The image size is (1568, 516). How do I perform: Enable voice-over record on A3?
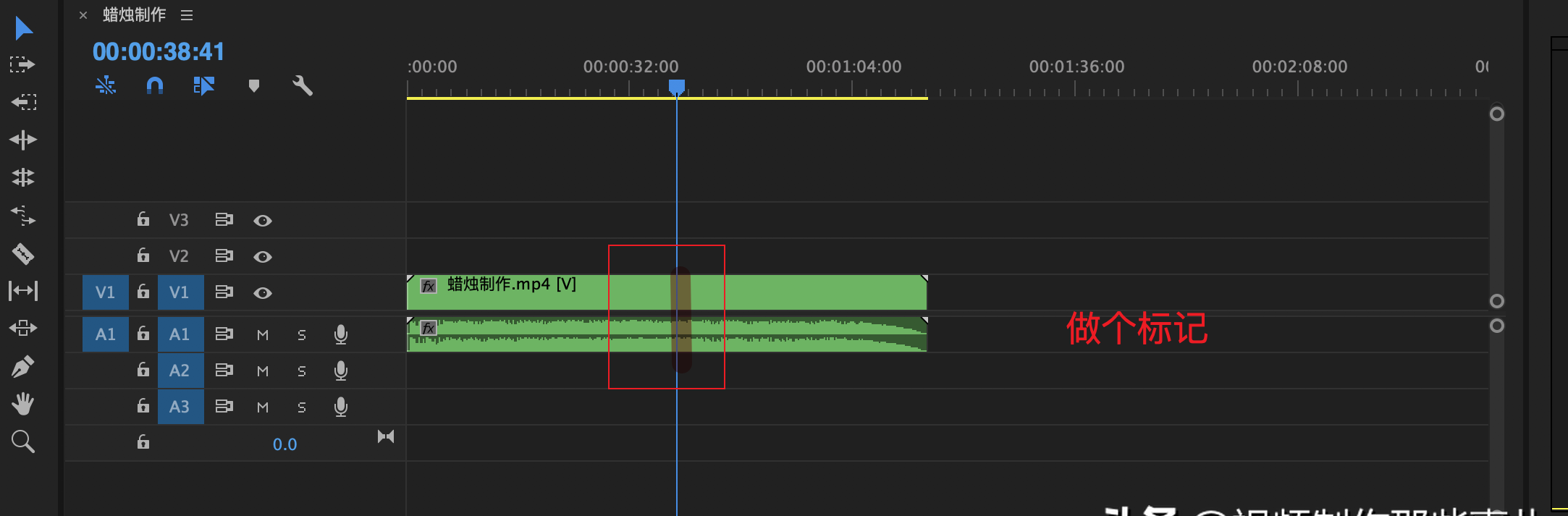tap(341, 407)
